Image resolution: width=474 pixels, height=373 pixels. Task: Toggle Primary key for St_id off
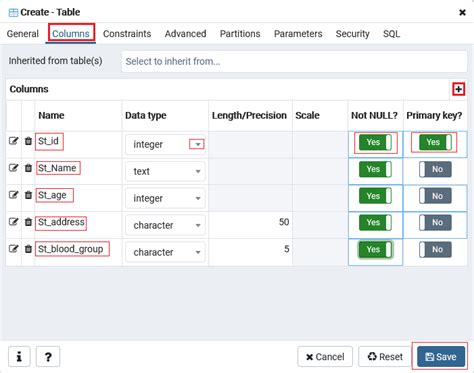[x=435, y=142]
